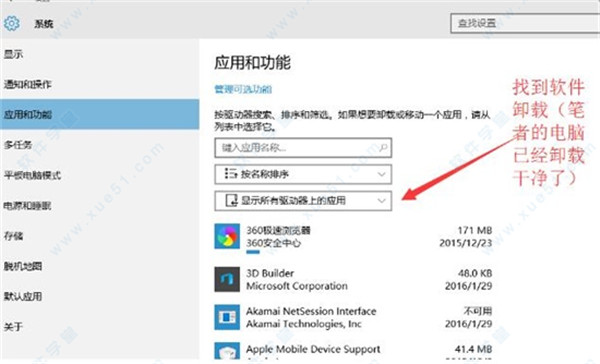Click the 171 MB size value
This screenshot has height=364, width=600.
475,230
